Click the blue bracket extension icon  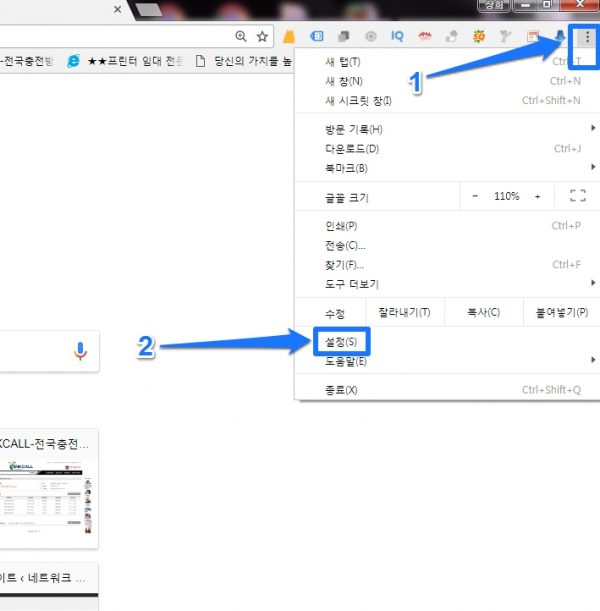pos(316,36)
